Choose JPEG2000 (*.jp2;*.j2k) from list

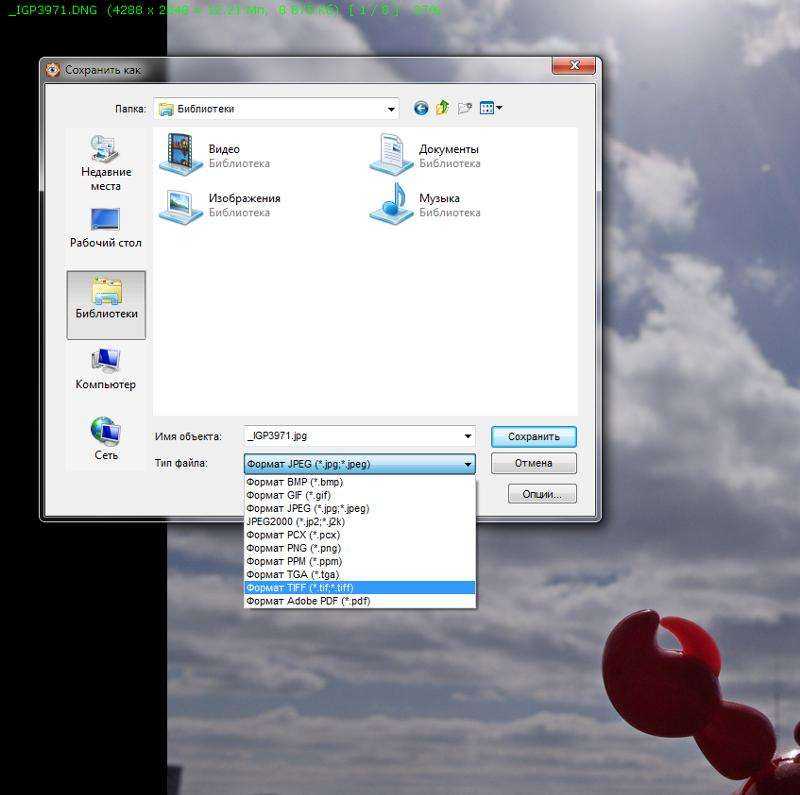(360, 522)
